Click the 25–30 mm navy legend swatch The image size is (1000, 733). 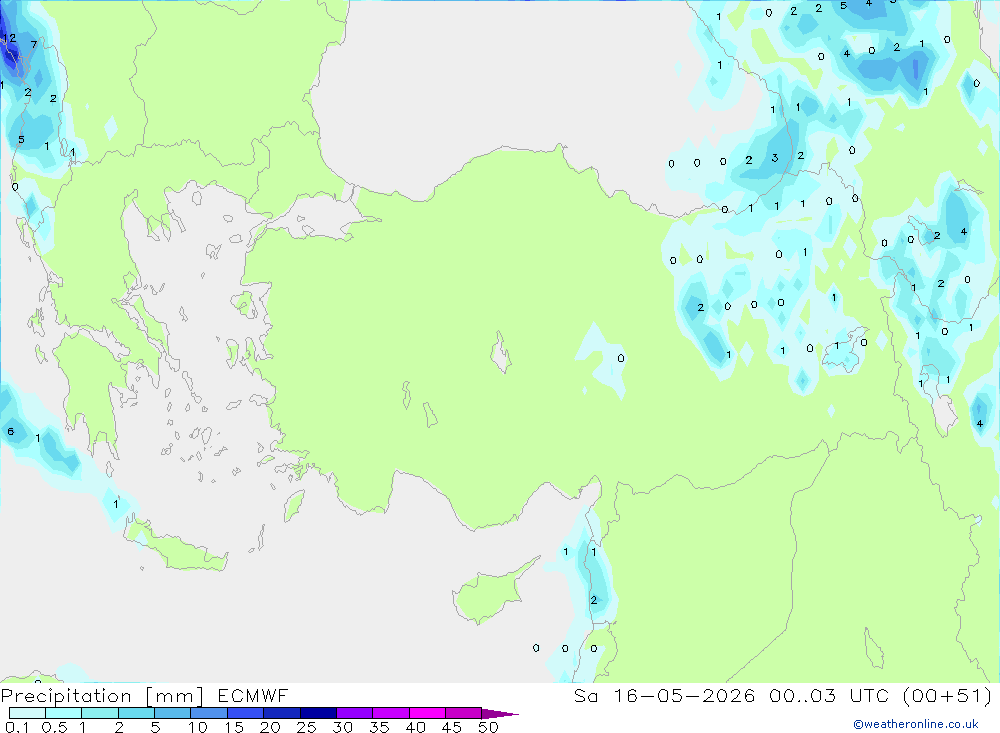click(x=318, y=713)
